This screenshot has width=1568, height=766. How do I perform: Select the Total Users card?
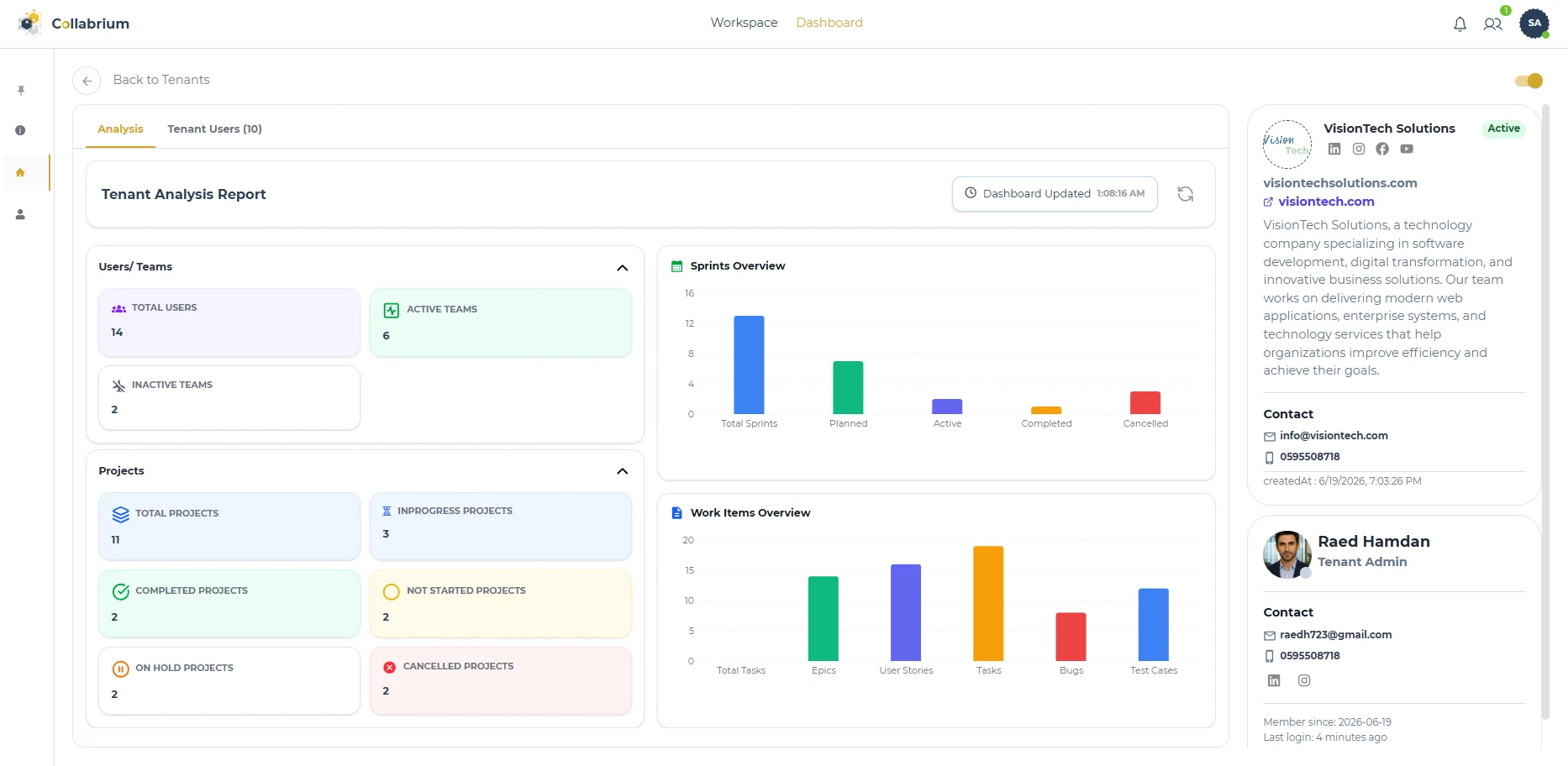[x=229, y=323]
